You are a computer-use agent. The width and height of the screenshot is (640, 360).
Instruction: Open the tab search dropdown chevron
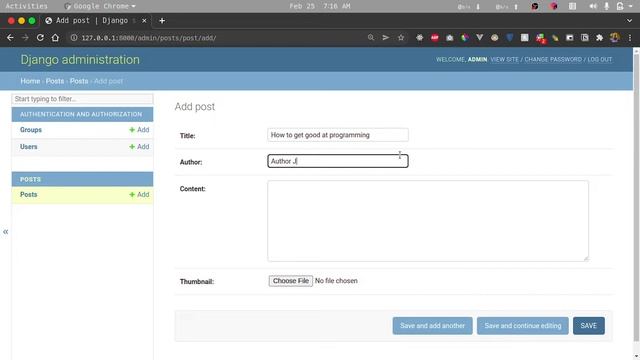pos(629,20)
